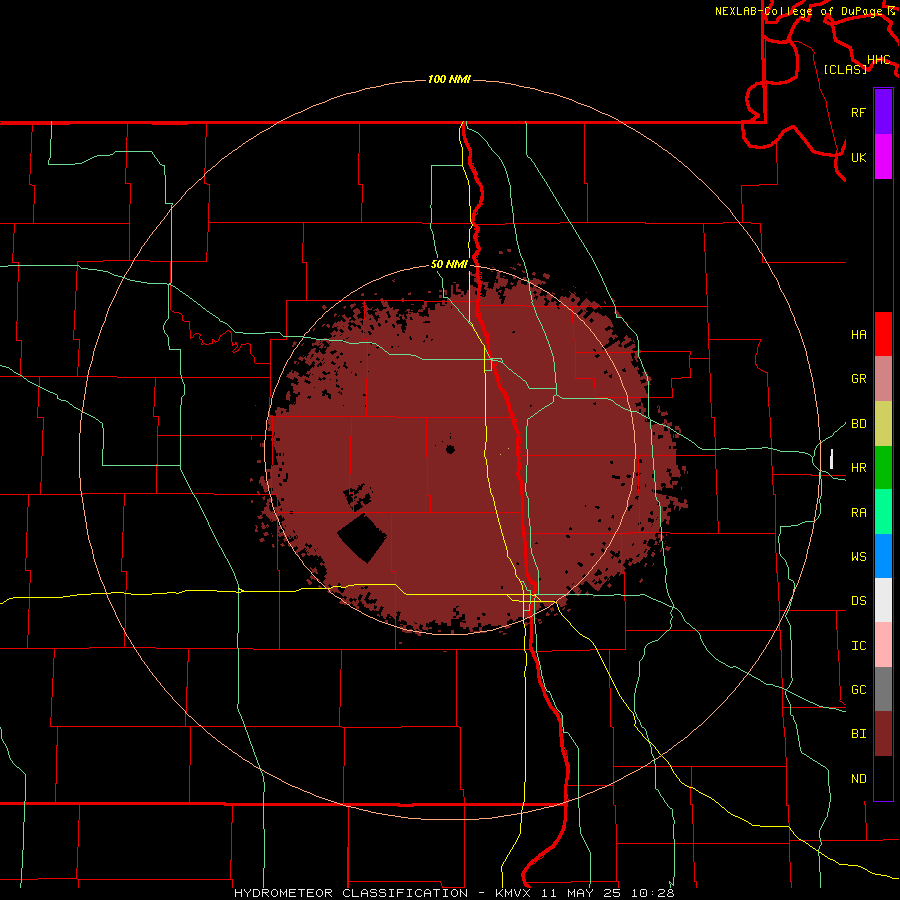Click the ND legend label
Image resolution: width=900 pixels, height=900 pixels.
[x=858, y=779]
